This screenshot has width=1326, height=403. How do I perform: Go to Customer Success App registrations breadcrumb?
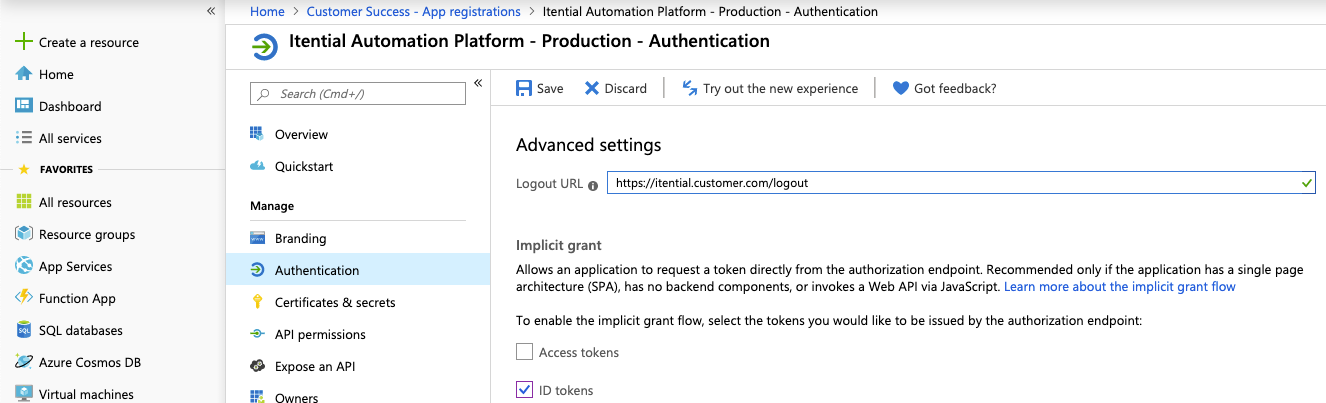point(413,12)
